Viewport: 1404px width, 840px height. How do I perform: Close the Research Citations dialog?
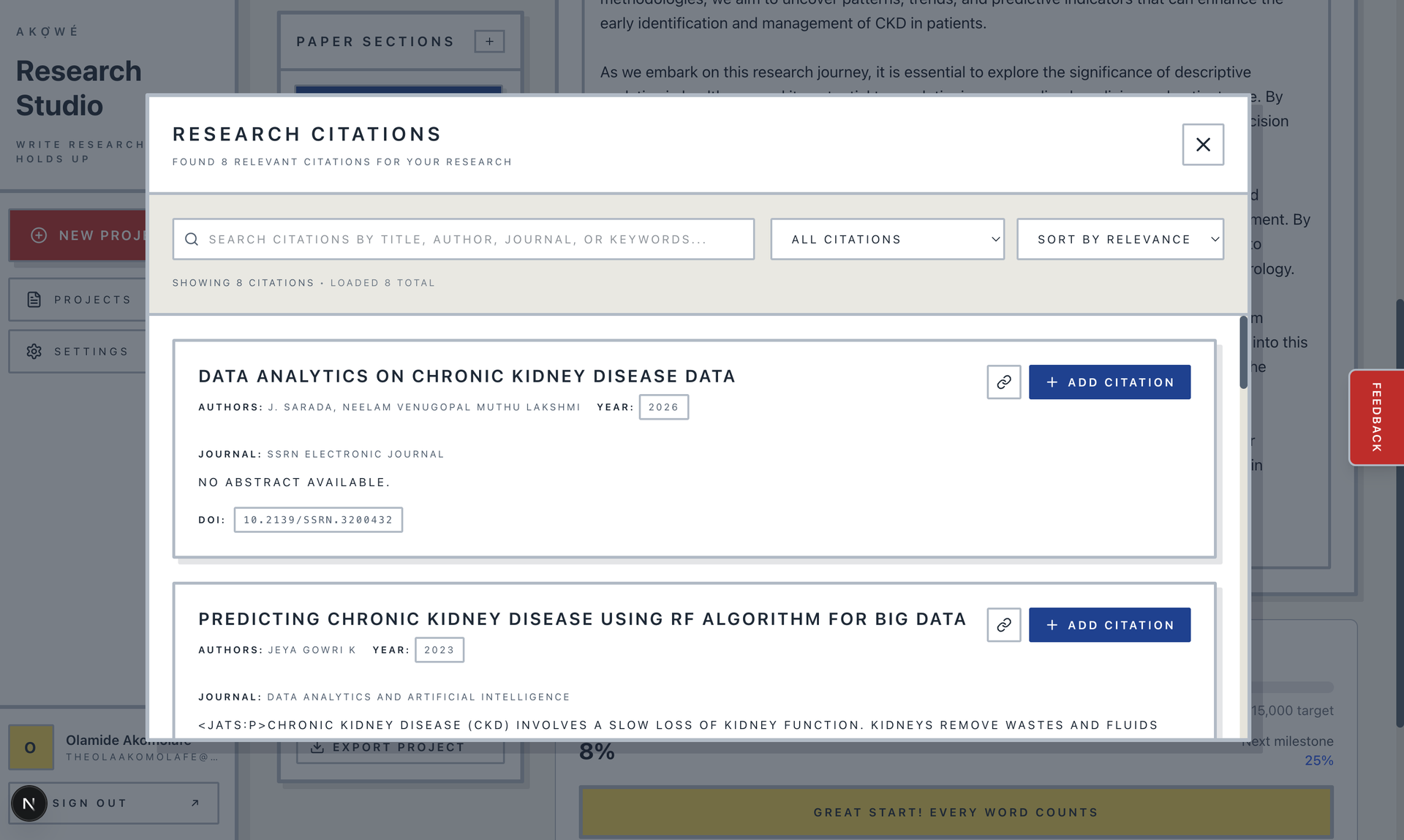click(x=1203, y=144)
